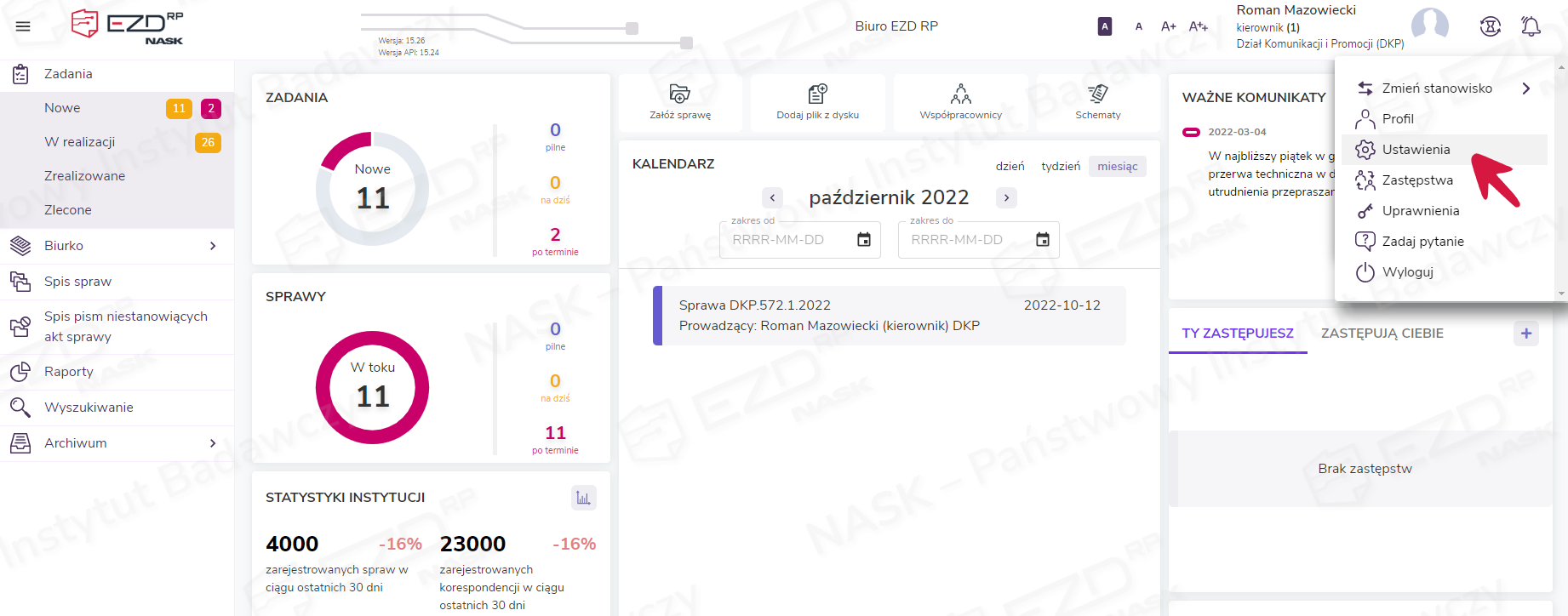This screenshot has height=616, width=1568.
Task: Expand the Zmień stanowisko submenu
Action: click(x=1525, y=88)
